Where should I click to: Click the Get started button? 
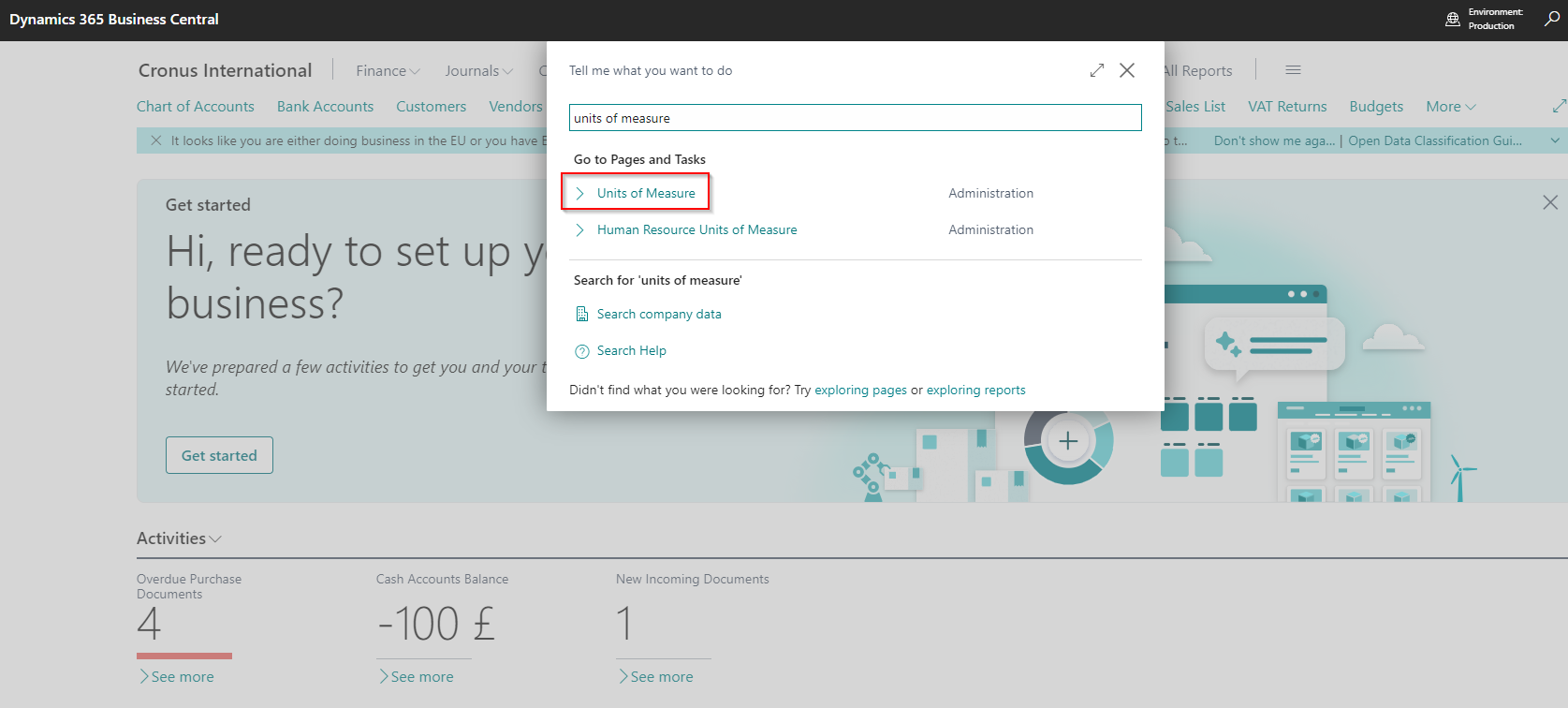(x=219, y=455)
